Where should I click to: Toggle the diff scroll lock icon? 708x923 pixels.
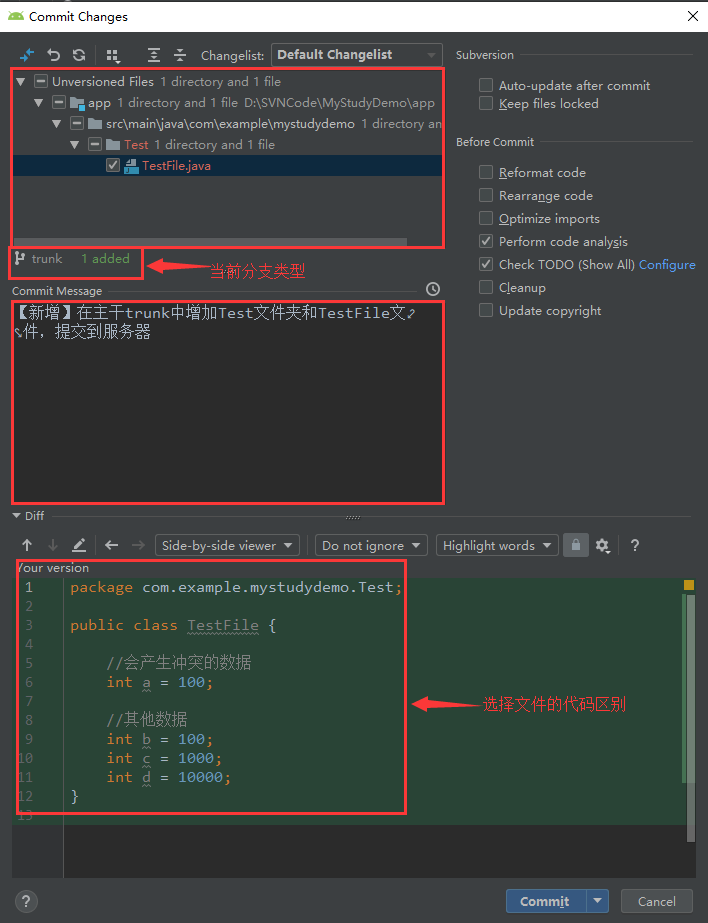point(576,545)
